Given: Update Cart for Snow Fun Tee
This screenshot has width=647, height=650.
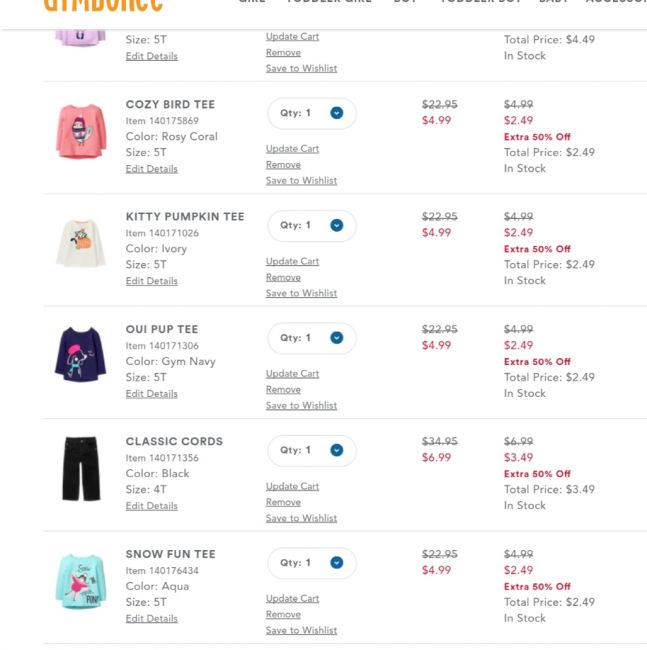Looking at the screenshot, I should pos(292,599).
